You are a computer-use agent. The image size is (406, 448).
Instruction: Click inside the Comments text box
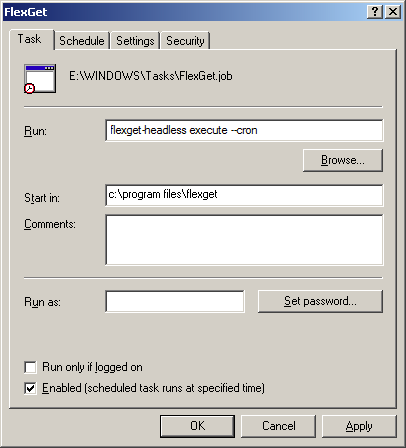tap(244, 240)
